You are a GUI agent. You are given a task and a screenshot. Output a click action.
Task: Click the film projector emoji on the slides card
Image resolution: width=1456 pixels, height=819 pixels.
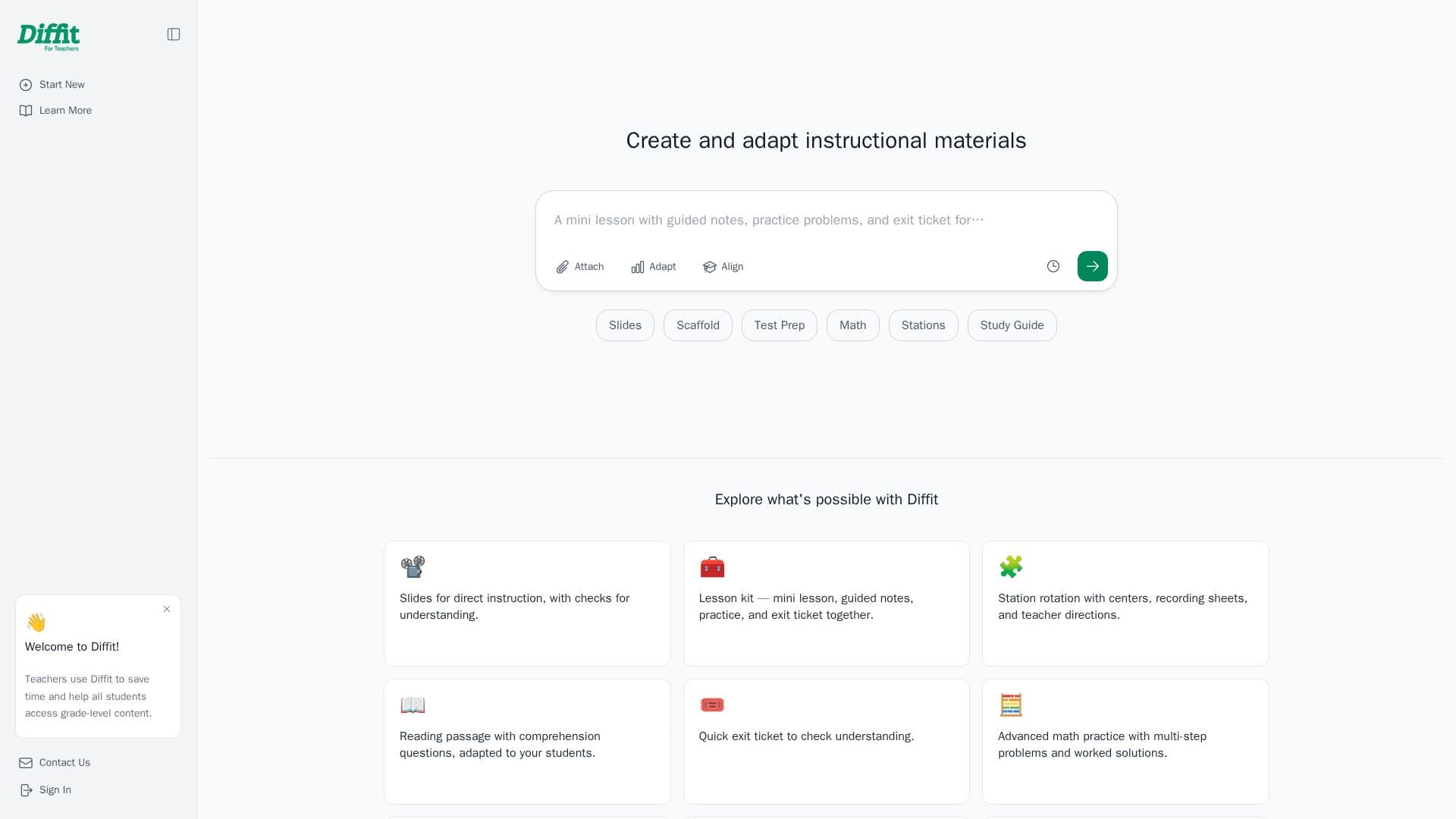point(413,566)
